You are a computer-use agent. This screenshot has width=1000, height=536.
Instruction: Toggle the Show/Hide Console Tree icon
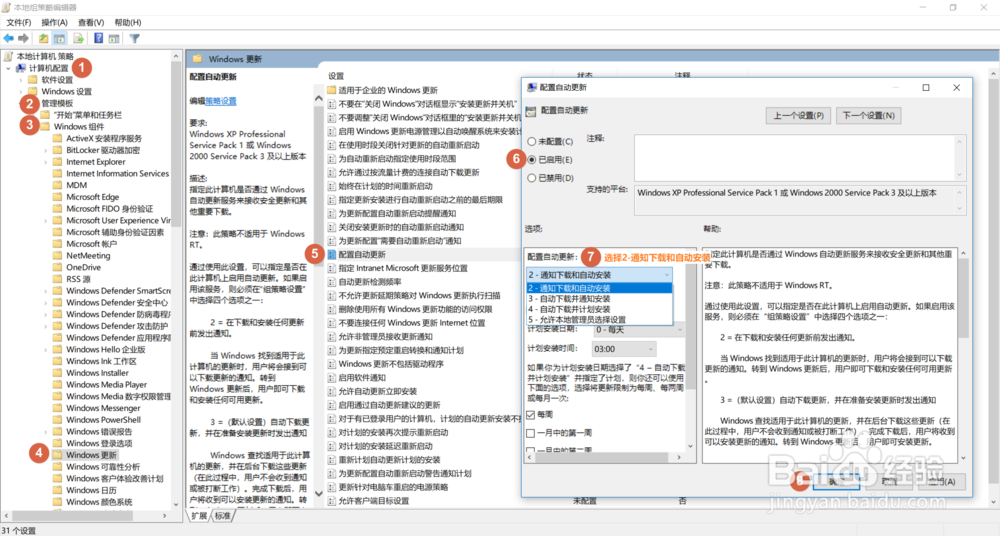point(59,38)
